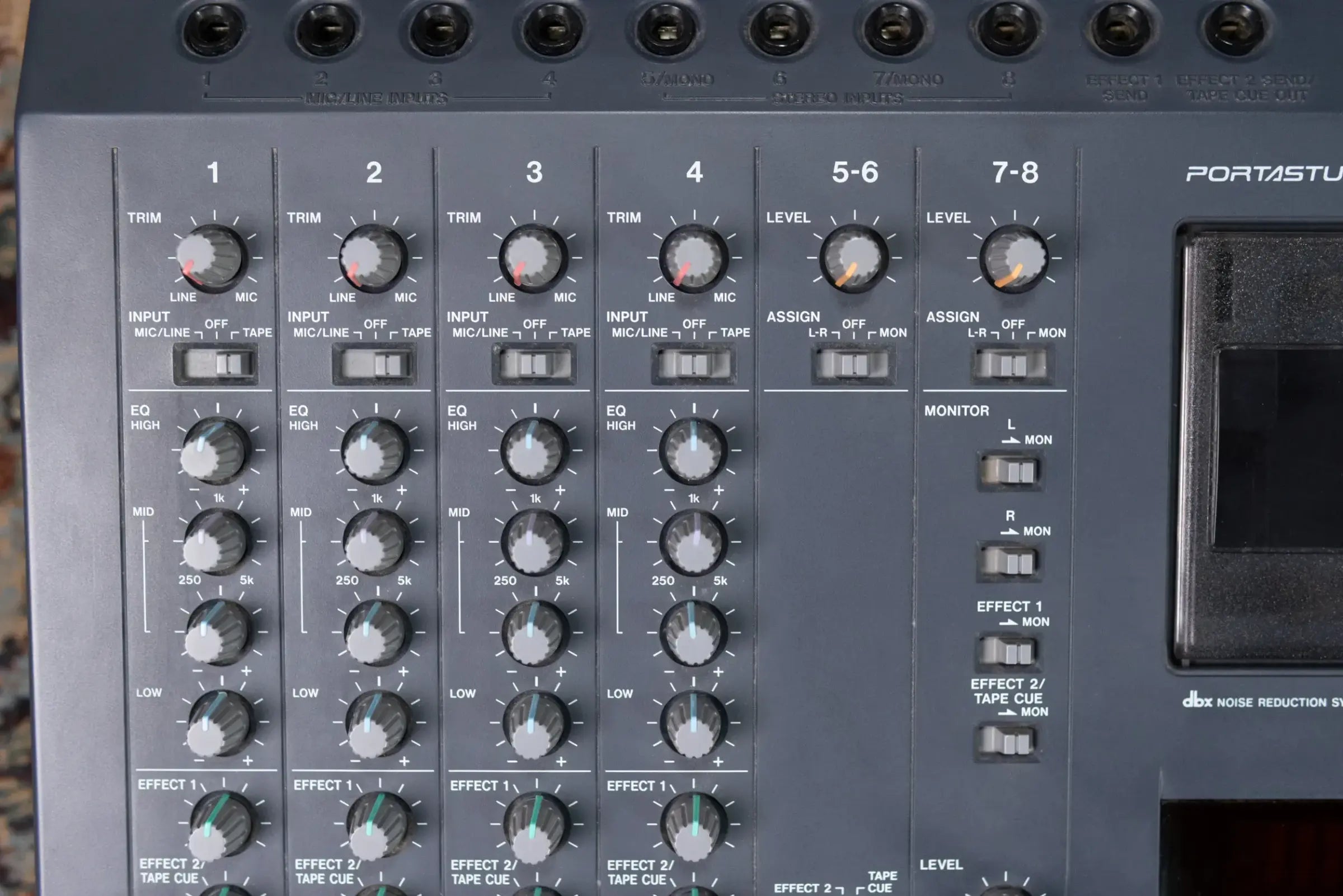
Task: Click the channel 5-6 heading number
Action: click(854, 172)
